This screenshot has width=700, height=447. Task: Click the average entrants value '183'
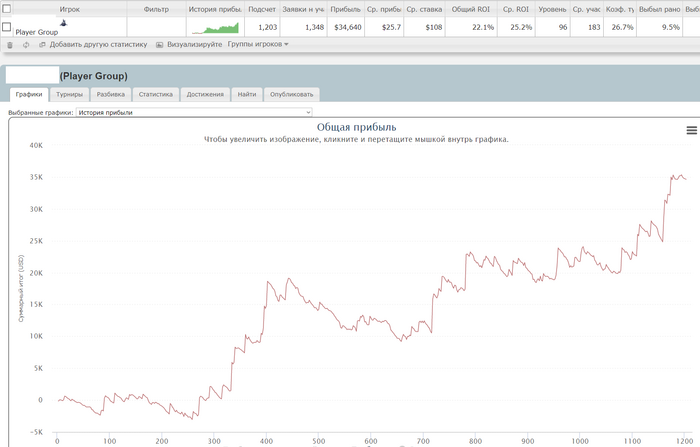594,27
